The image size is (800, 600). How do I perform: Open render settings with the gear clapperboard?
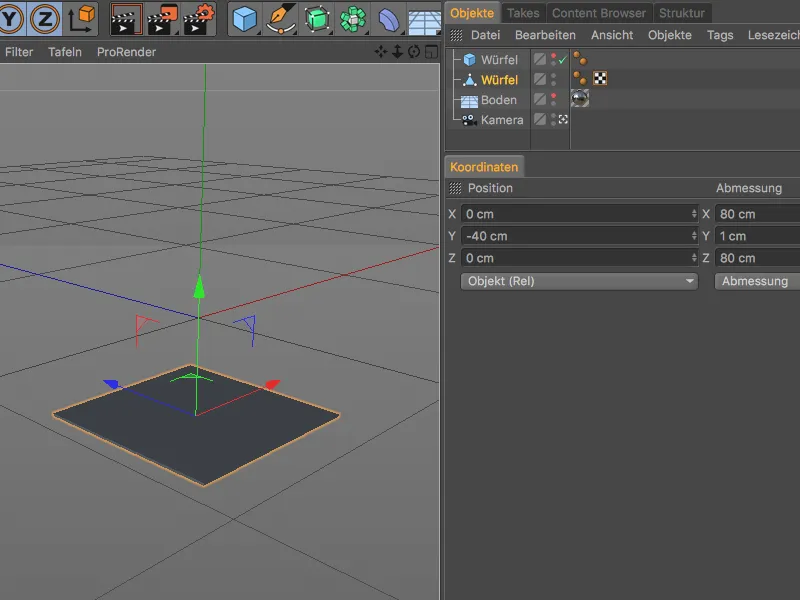coord(198,19)
